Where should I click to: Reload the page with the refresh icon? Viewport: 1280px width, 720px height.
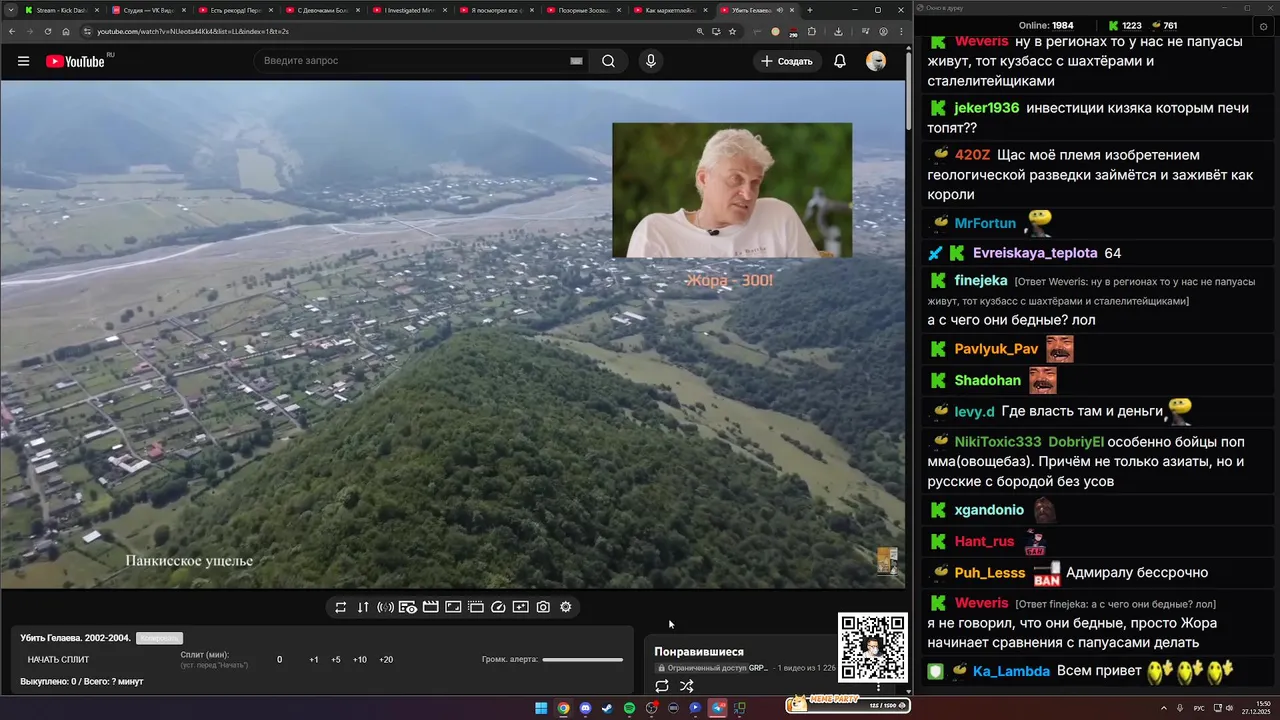pyautogui.click(x=47, y=31)
